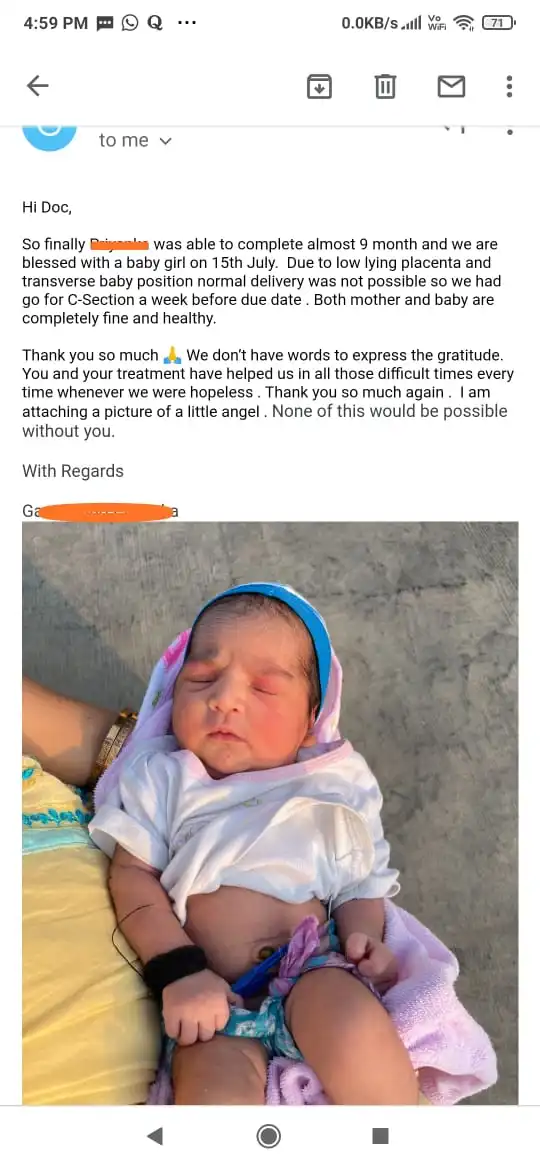Tap the "Hi Doc," greeting line
The height and width of the screenshot is (1170, 540).
tap(47, 207)
